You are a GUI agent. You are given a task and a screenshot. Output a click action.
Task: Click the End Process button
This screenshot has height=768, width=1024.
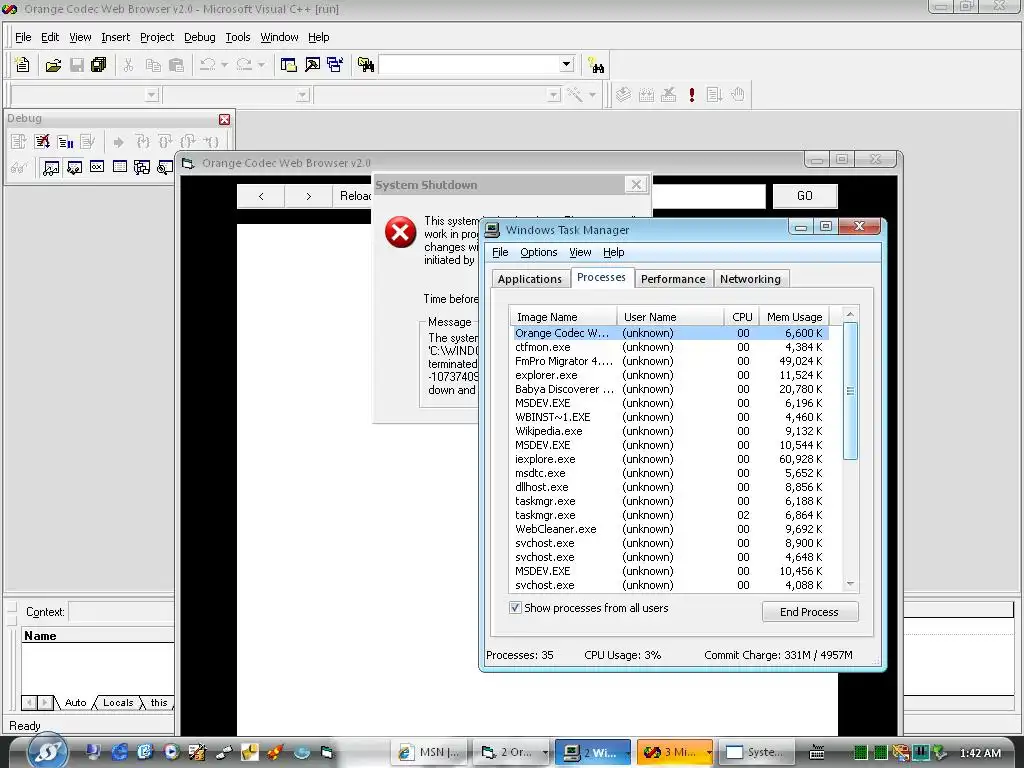point(809,612)
